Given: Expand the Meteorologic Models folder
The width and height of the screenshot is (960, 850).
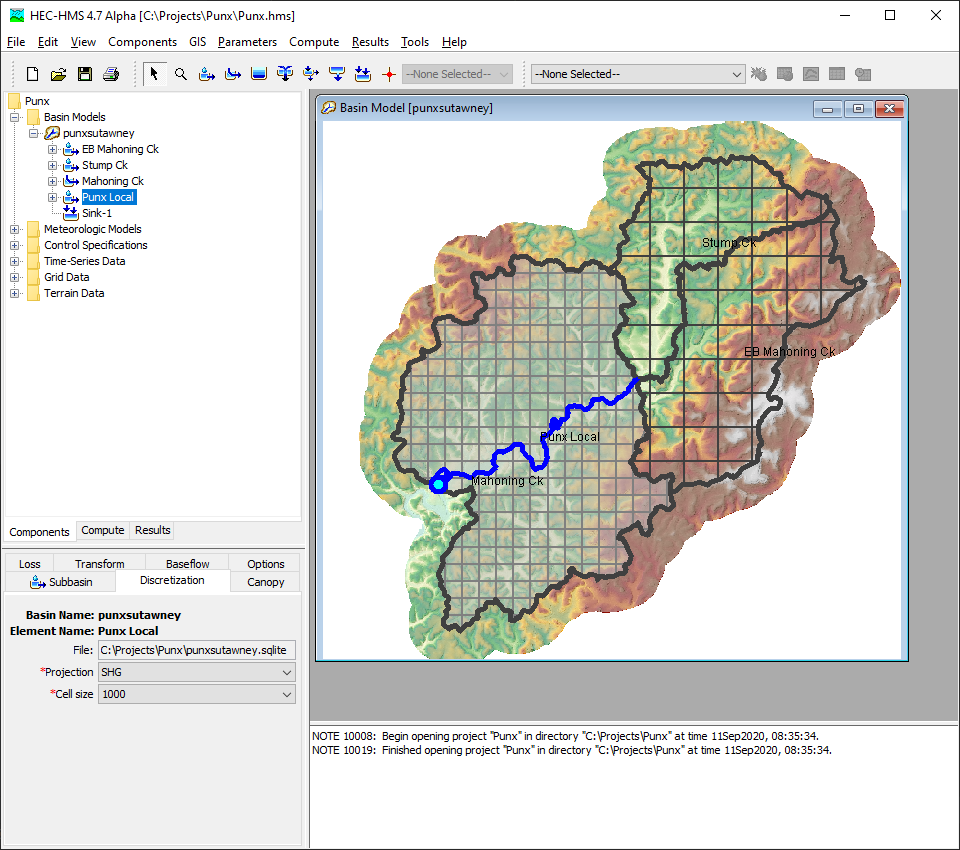Looking at the screenshot, I should 15,229.
